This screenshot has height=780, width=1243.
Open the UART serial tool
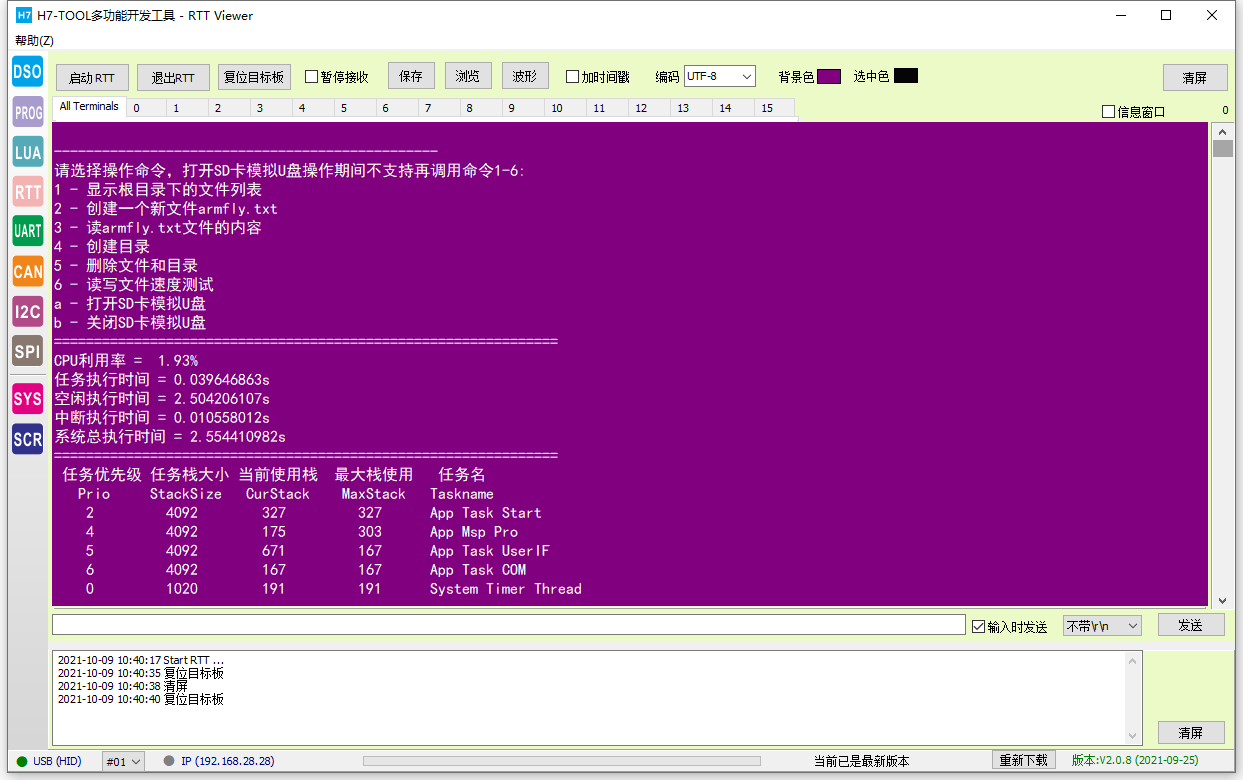[x=27, y=231]
